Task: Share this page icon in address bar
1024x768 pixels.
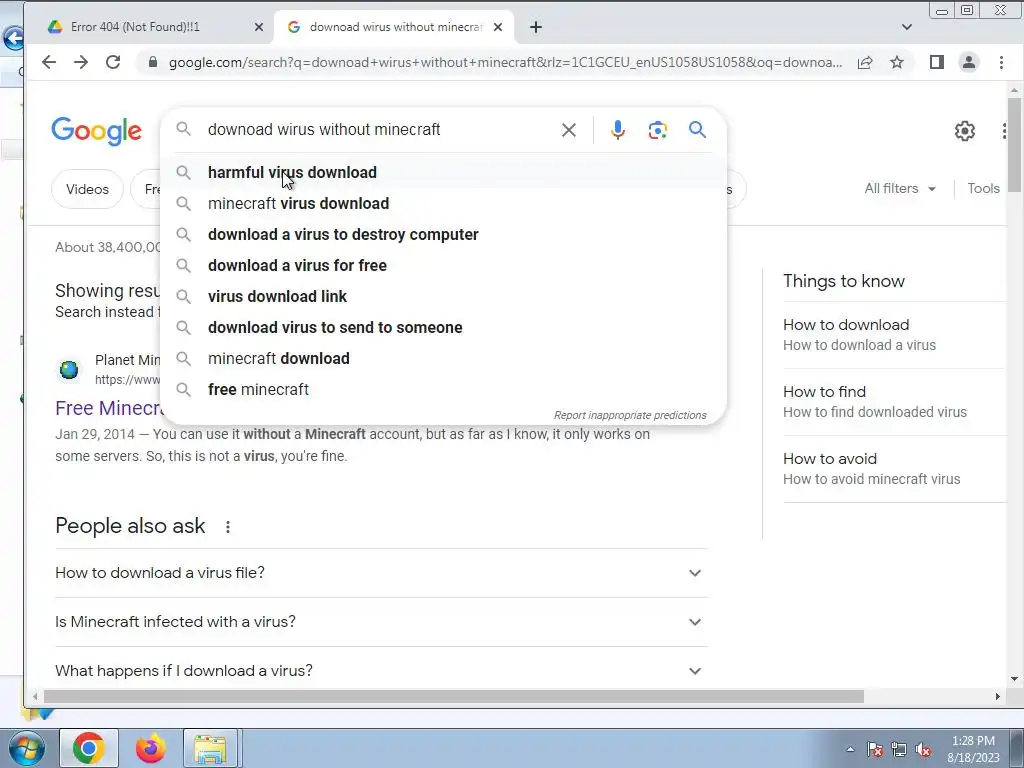Action: click(x=865, y=62)
